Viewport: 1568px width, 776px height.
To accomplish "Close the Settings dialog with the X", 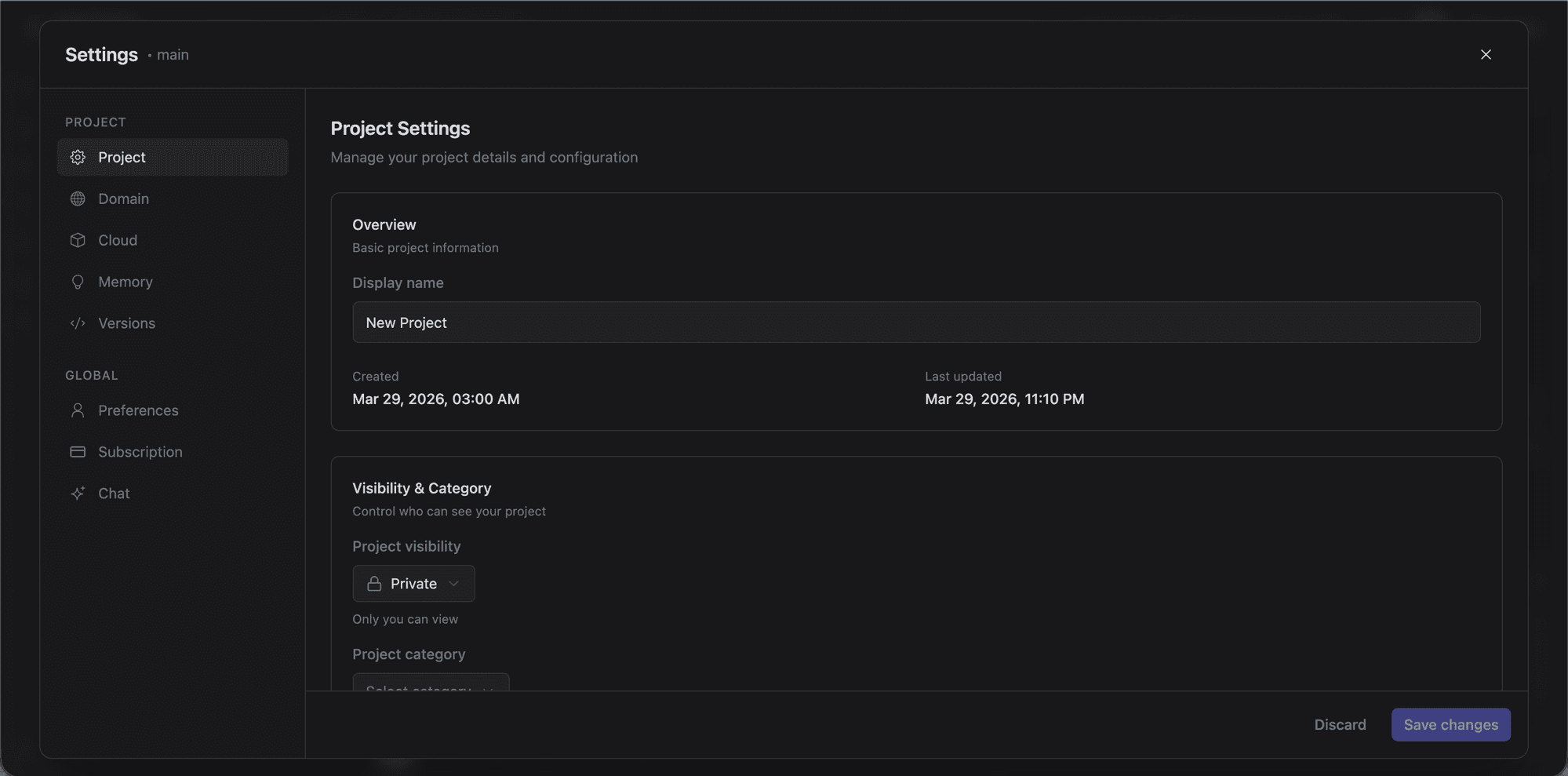I will click(1486, 54).
